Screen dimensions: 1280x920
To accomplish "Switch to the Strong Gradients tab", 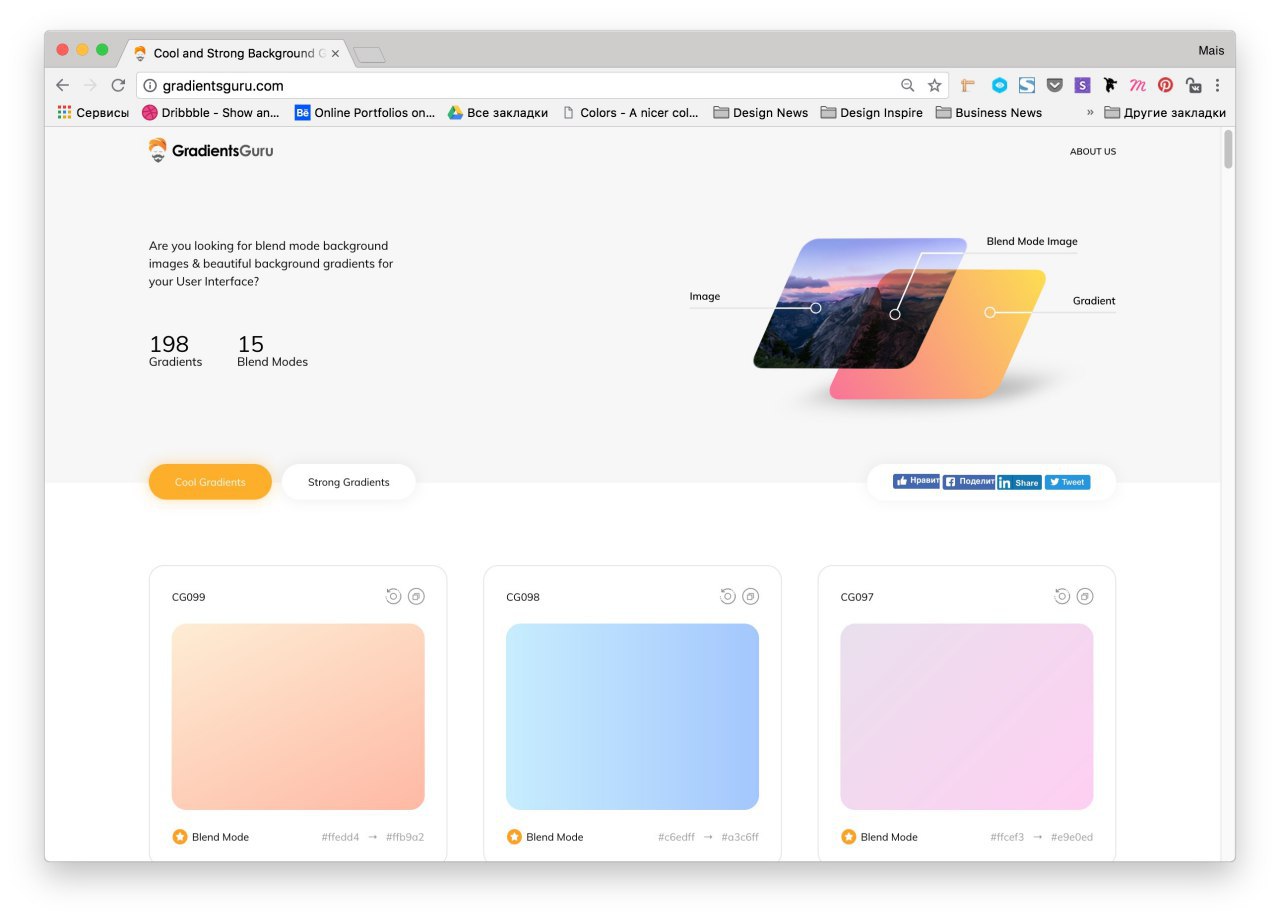I will coord(348,482).
